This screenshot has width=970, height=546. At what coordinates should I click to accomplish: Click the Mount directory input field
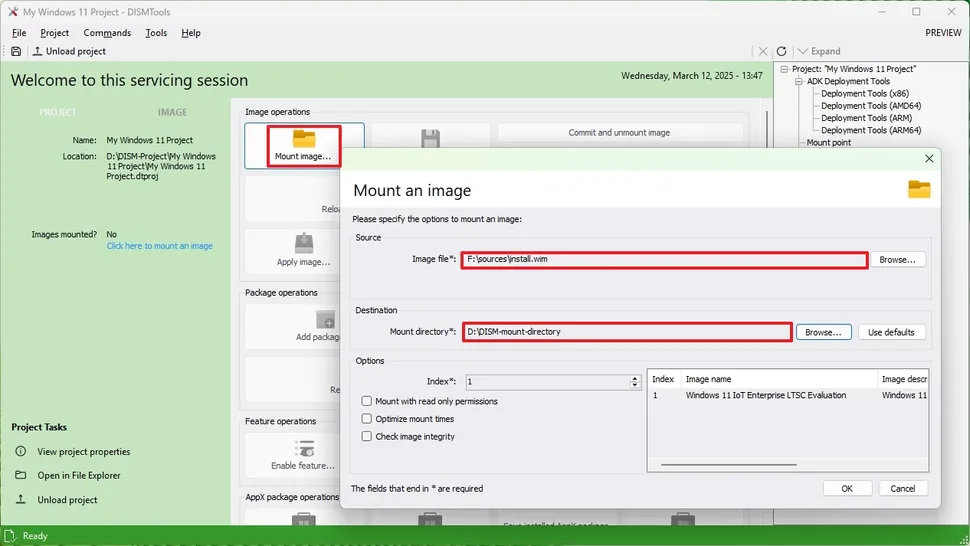(x=627, y=332)
